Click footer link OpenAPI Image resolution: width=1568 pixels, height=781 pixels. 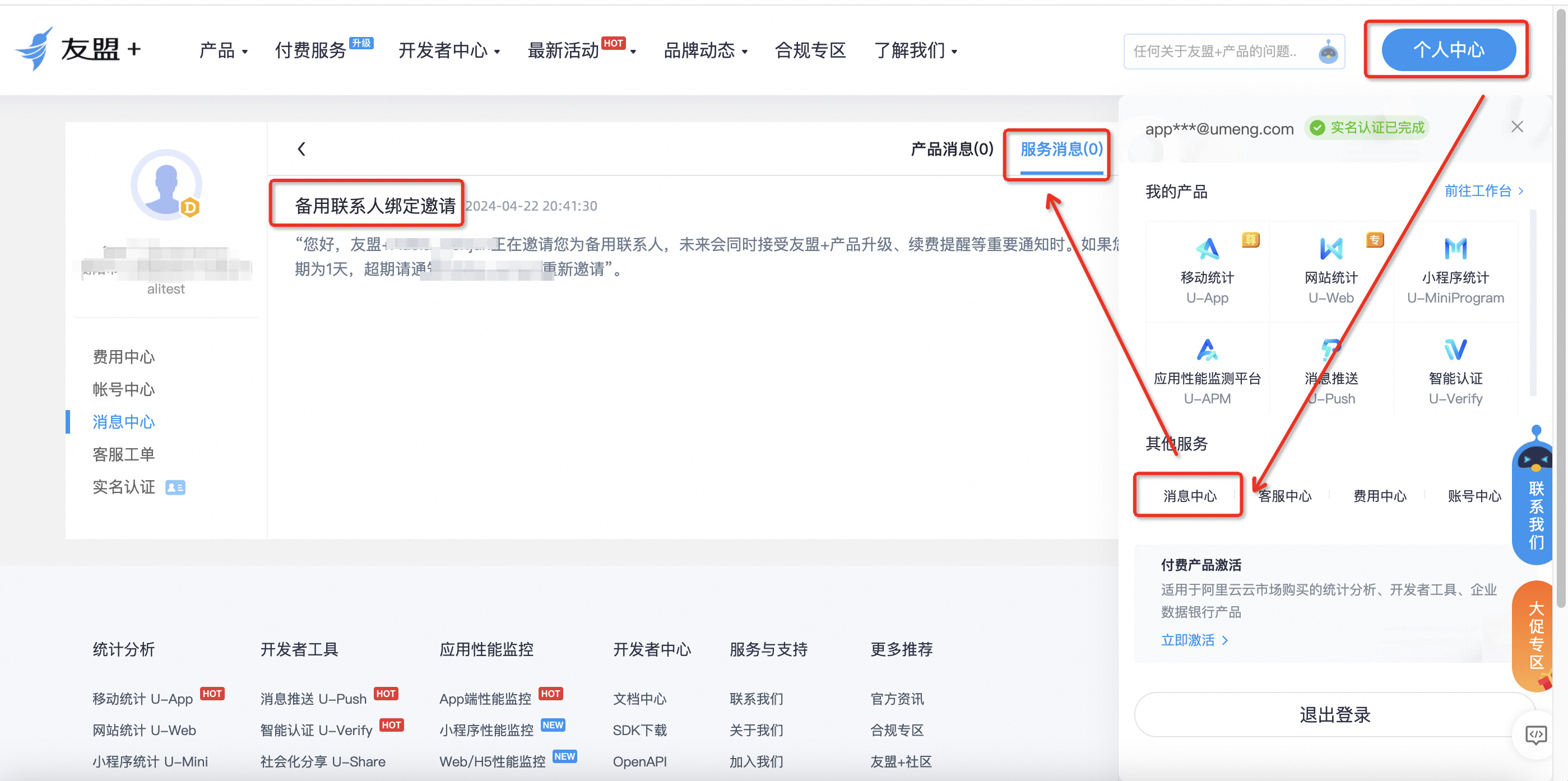click(x=640, y=761)
